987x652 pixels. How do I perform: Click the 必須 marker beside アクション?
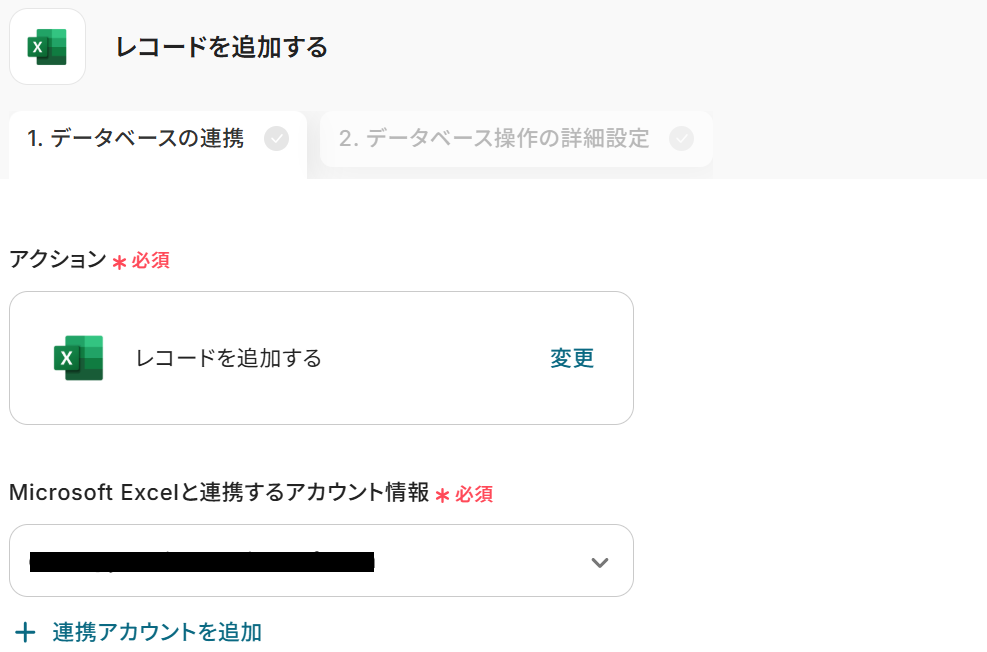tap(151, 261)
